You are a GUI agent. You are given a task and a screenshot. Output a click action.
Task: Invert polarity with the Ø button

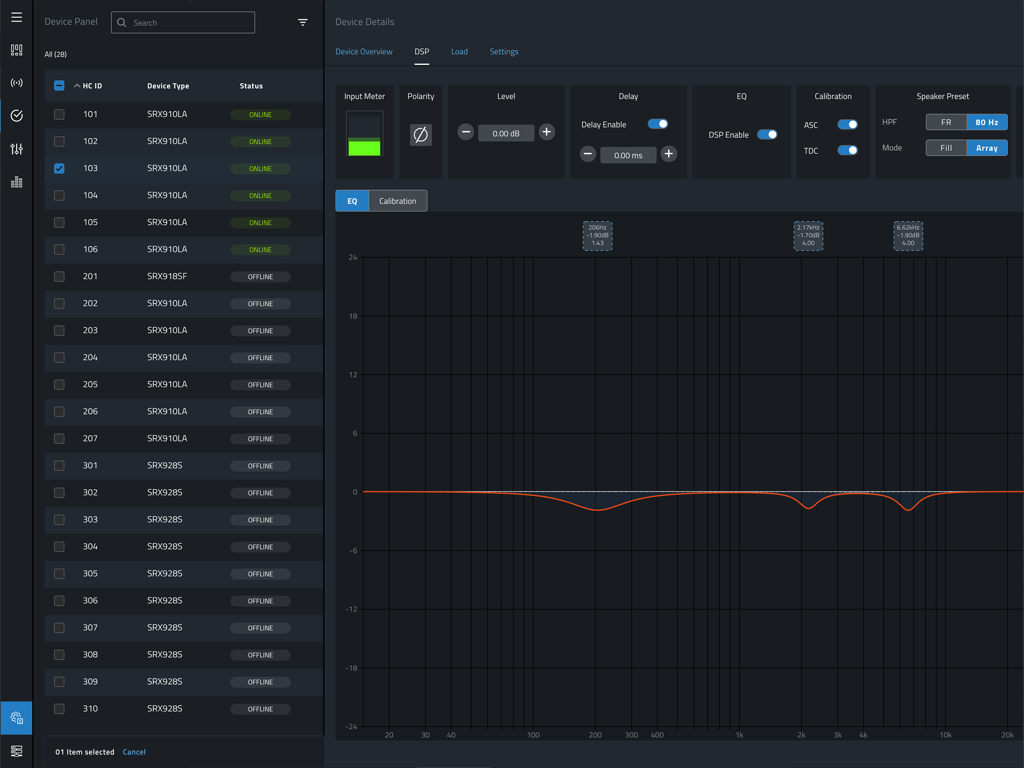(x=420, y=132)
